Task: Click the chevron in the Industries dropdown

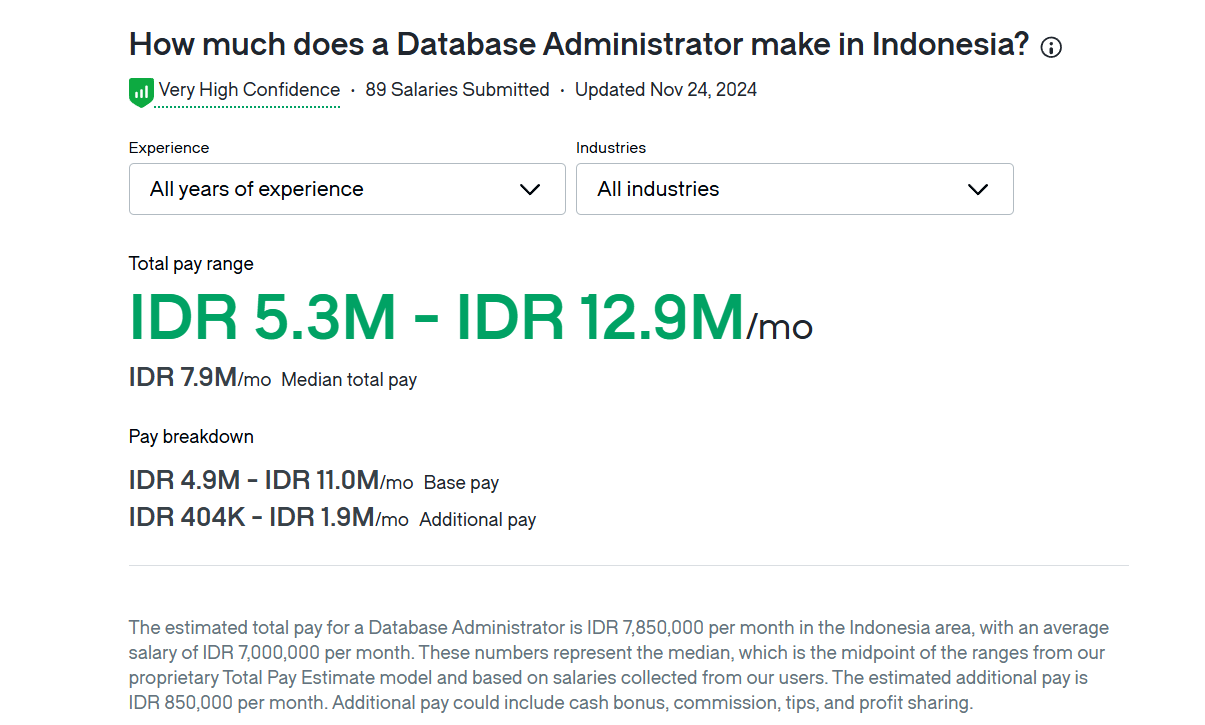Action: coord(978,190)
